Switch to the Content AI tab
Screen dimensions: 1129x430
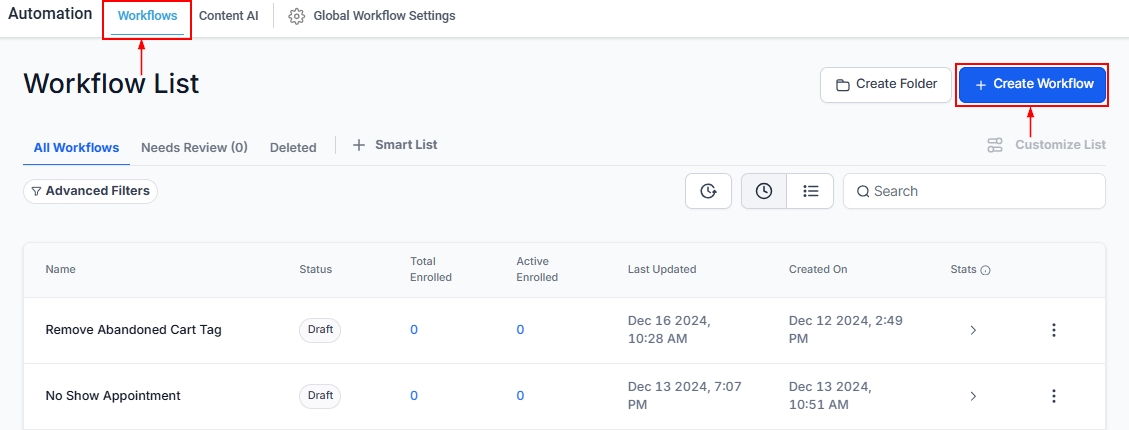click(228, 17)
